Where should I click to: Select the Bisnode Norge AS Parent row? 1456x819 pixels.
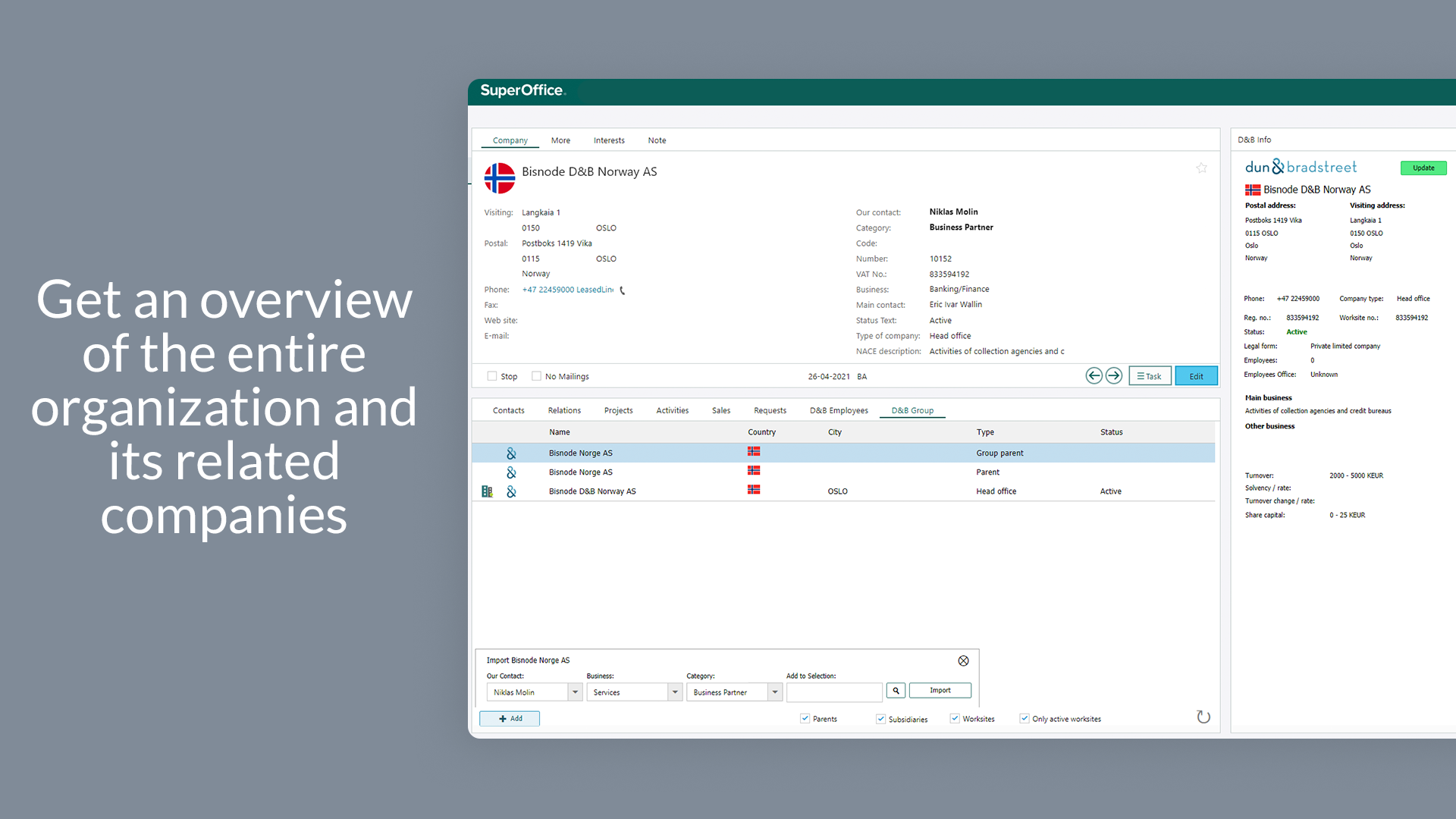[843, 472]
